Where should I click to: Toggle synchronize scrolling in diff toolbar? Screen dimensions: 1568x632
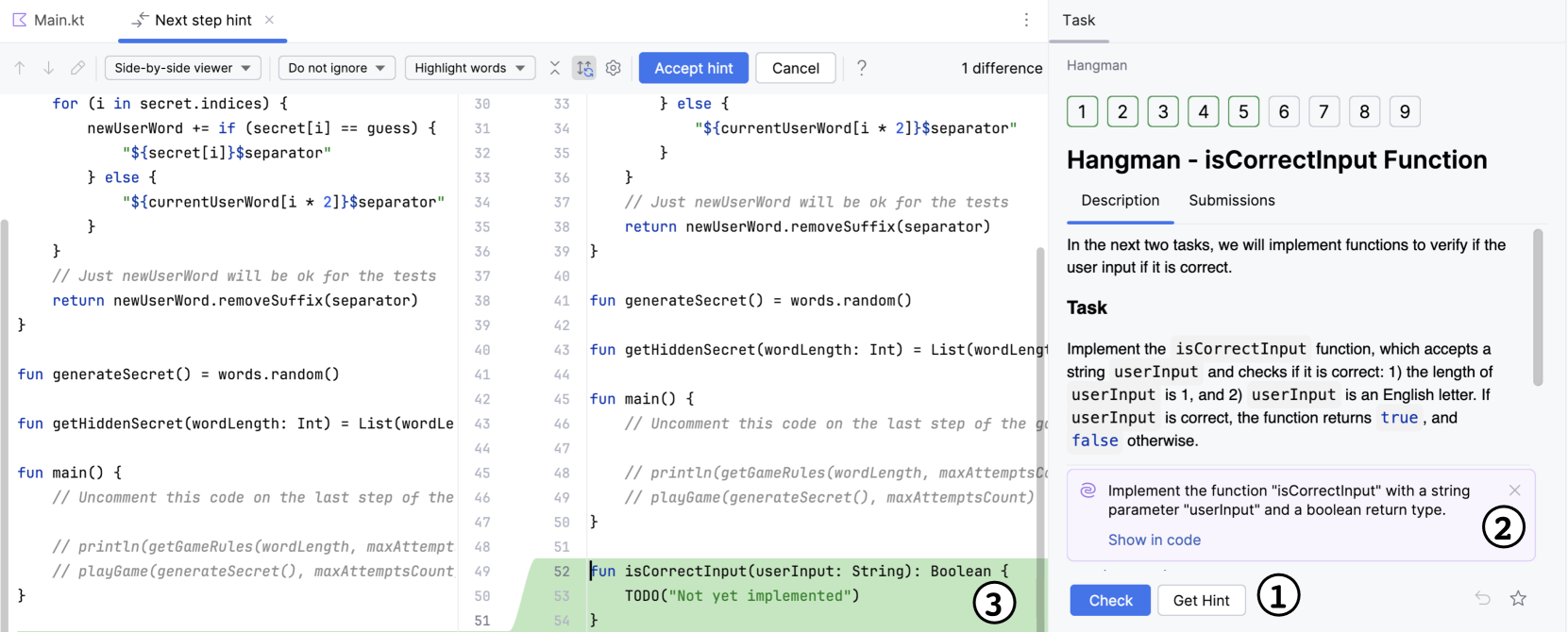tap(584, 68)
